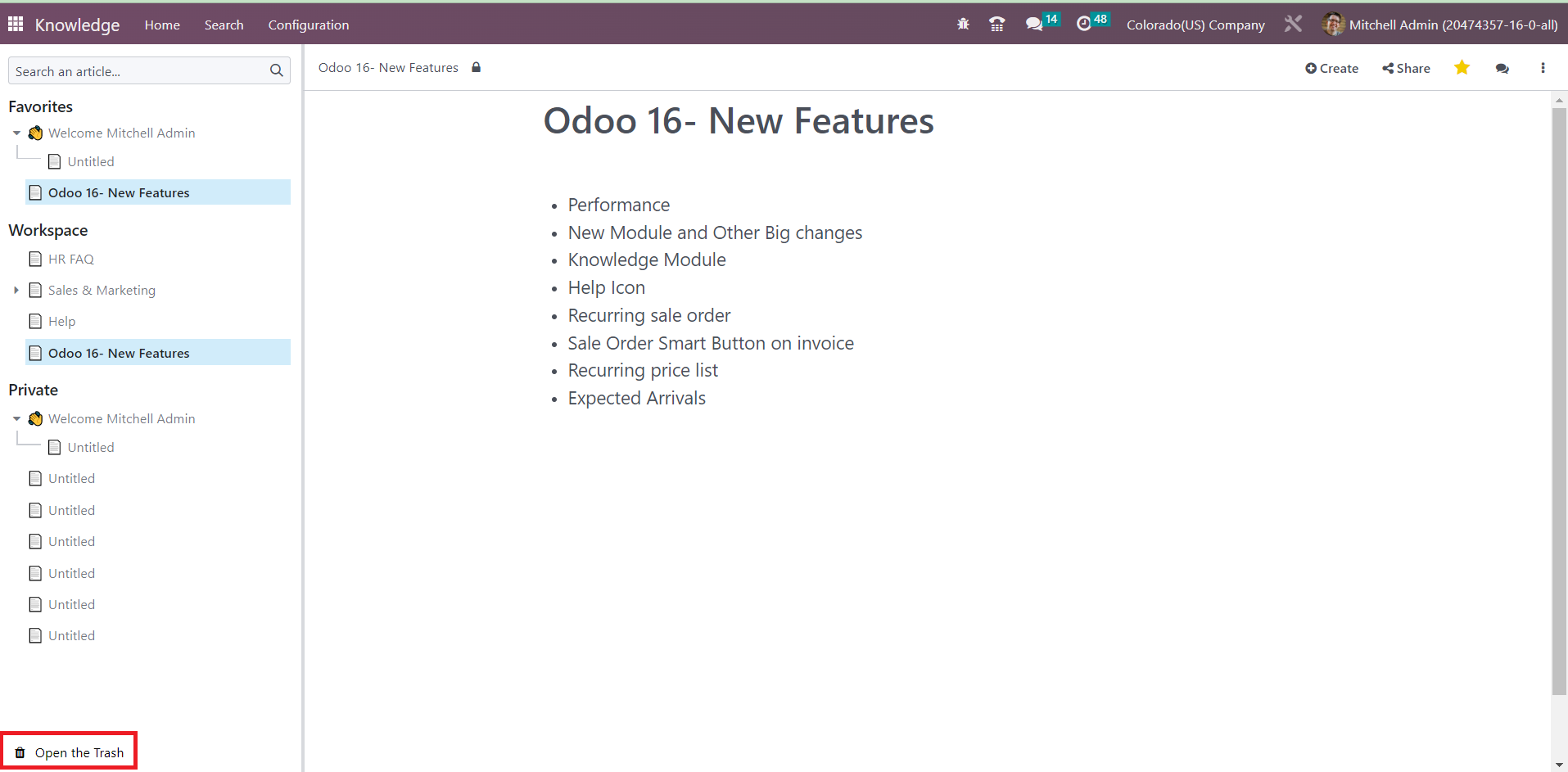Click the Favorites section header

(40, 106)
